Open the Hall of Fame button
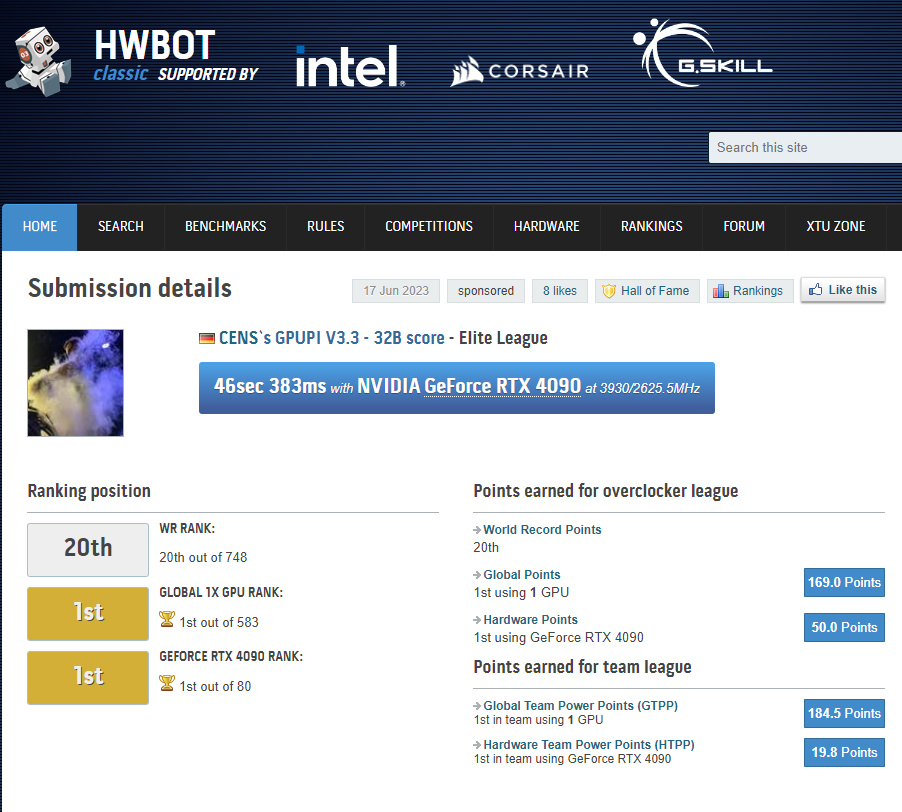The image size is (902, 812). pyautogui.click(x=647, y=291)
